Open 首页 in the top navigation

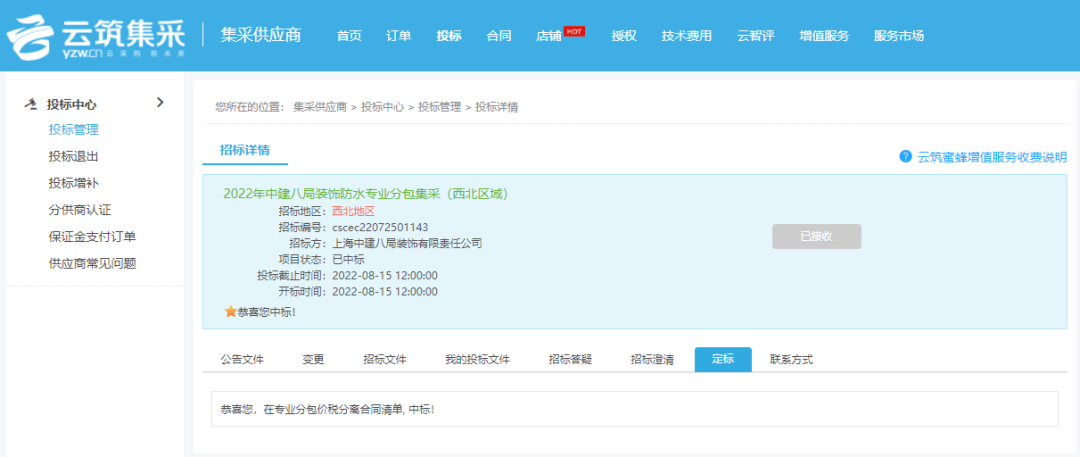[x=349, y=36]
